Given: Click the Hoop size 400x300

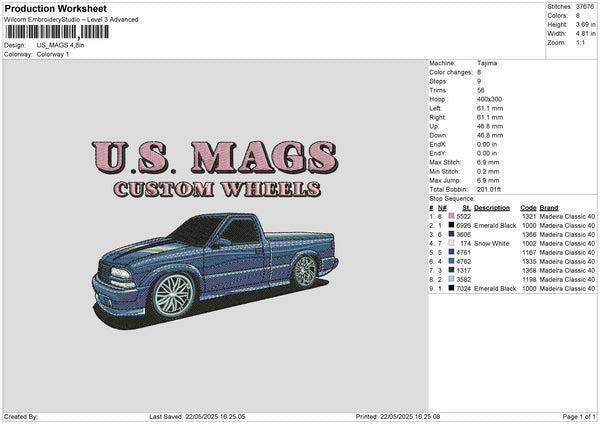Looking at the screenshot, I should [489, 99].
